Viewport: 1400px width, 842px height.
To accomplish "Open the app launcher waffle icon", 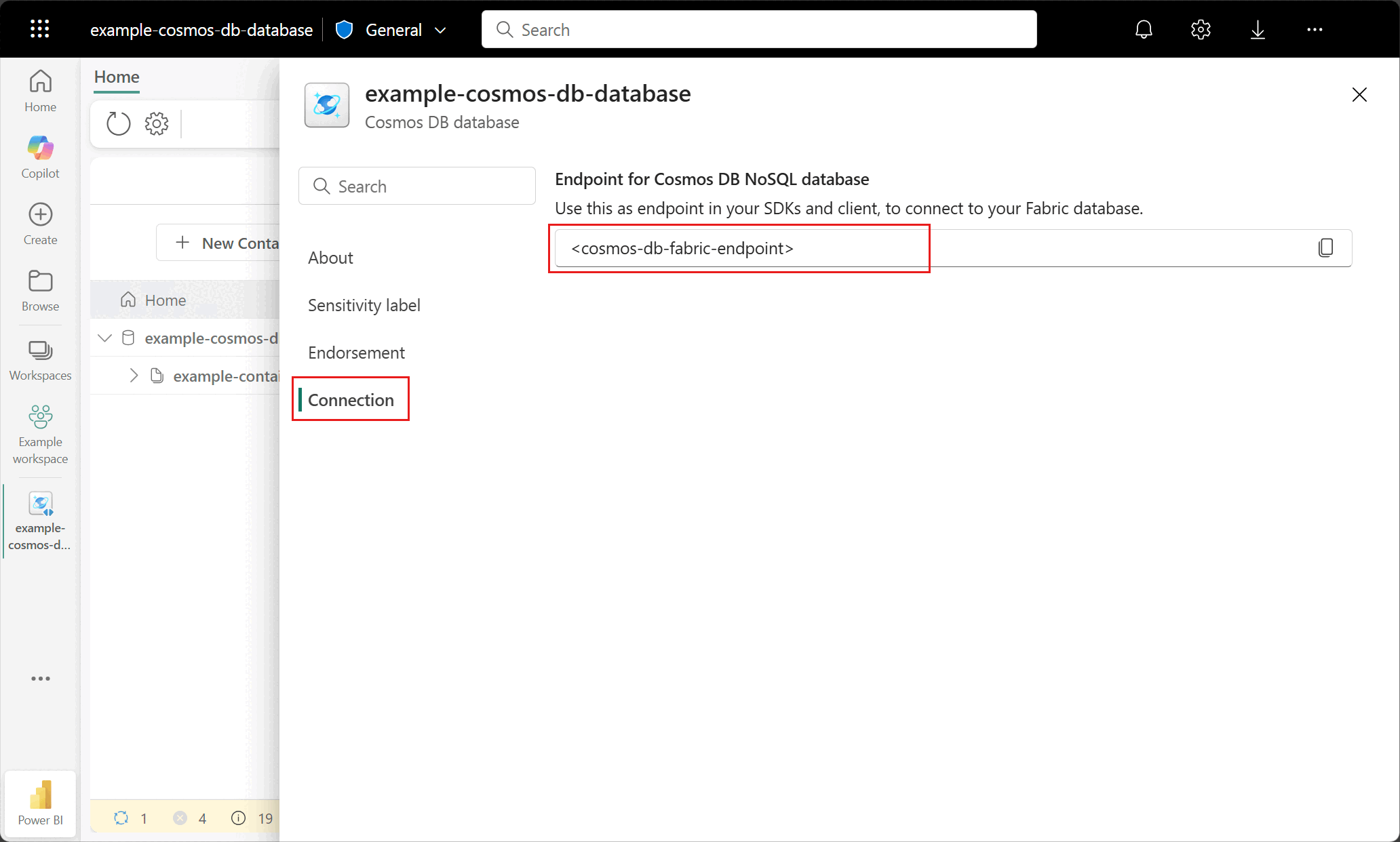I will coord(40,29).
